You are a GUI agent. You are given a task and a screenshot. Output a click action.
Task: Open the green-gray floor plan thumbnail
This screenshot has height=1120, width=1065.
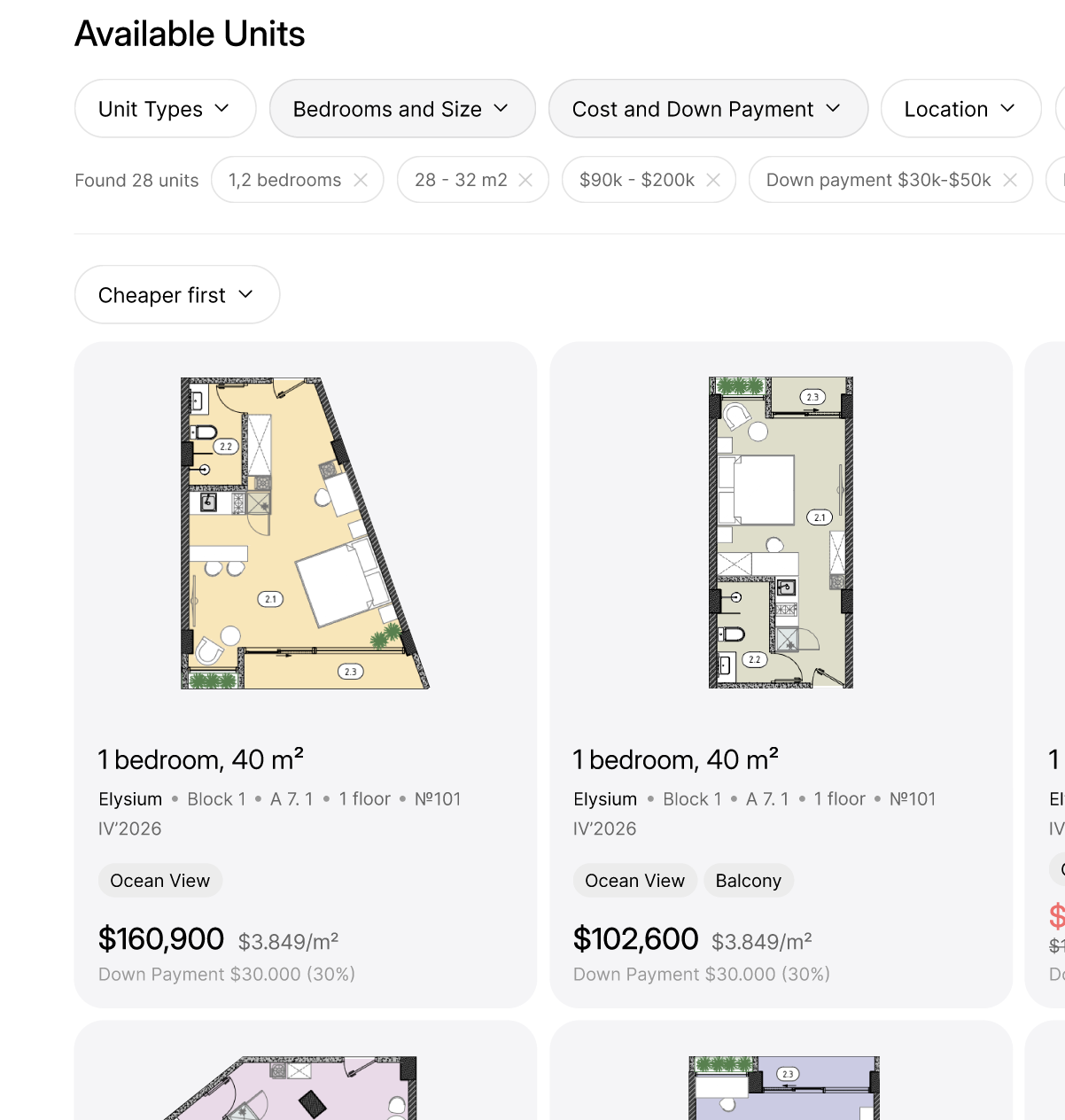pyautogui.click(x=781, y=533)
